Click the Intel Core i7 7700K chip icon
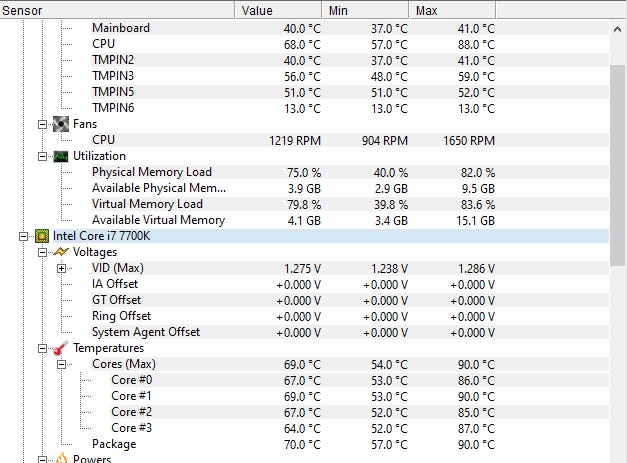627x463 pixels. pos(42,236)
